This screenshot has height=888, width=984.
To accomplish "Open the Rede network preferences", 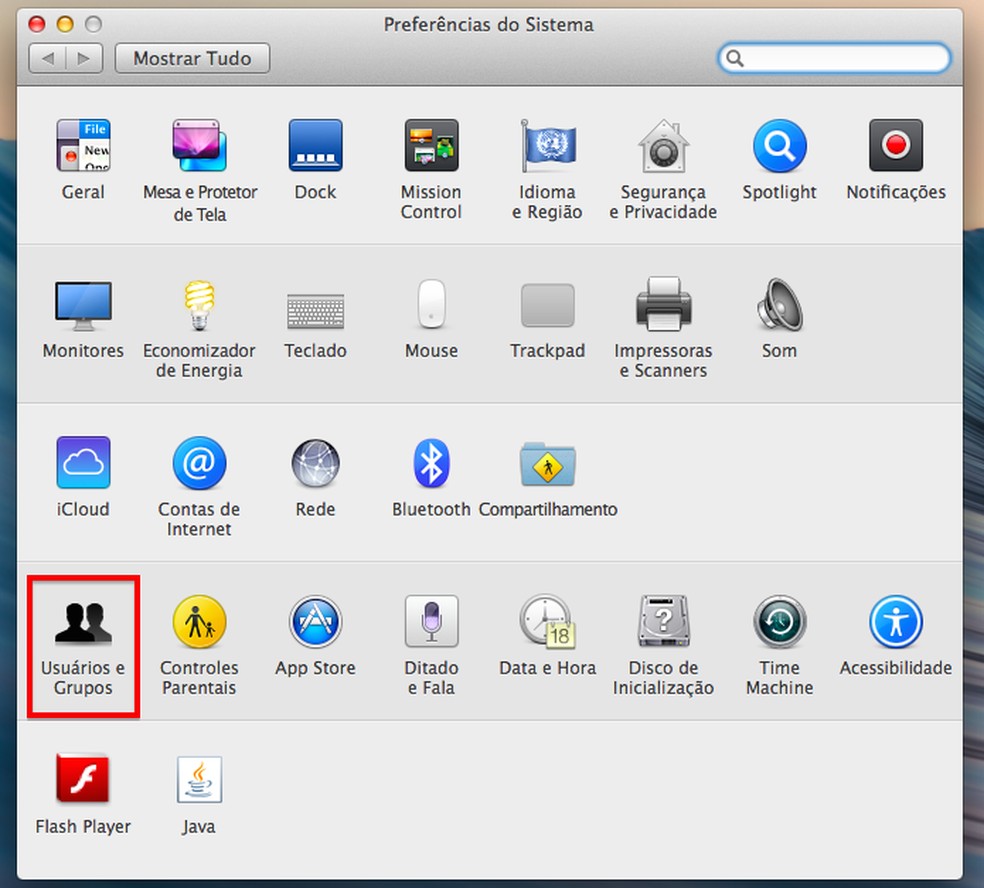I will pyautogui.click(x=316, y=463).
